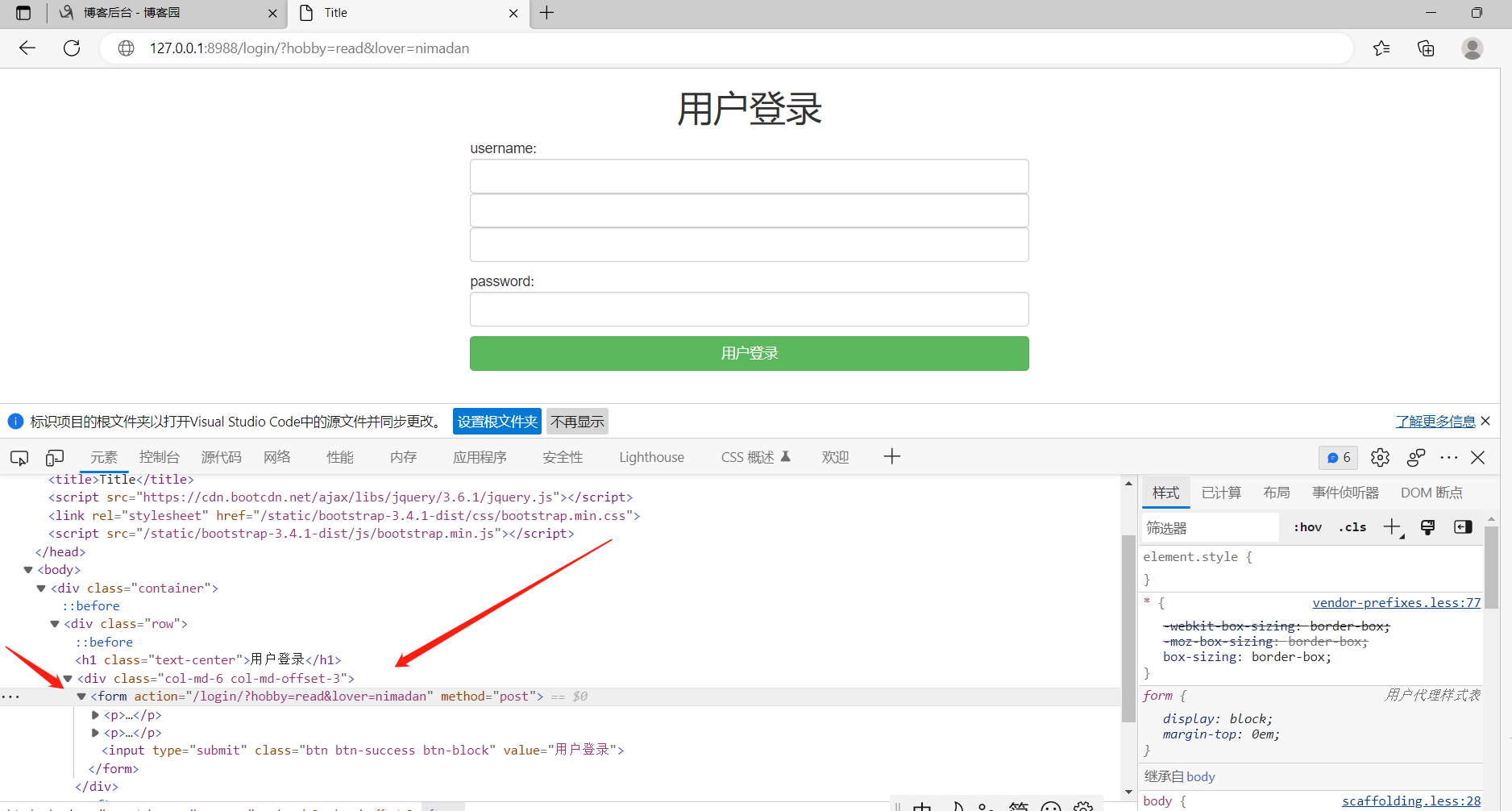Toggle the computed styles sidebar icon
Viewport: 1512px width, 811px height.
coord(1463,527)
